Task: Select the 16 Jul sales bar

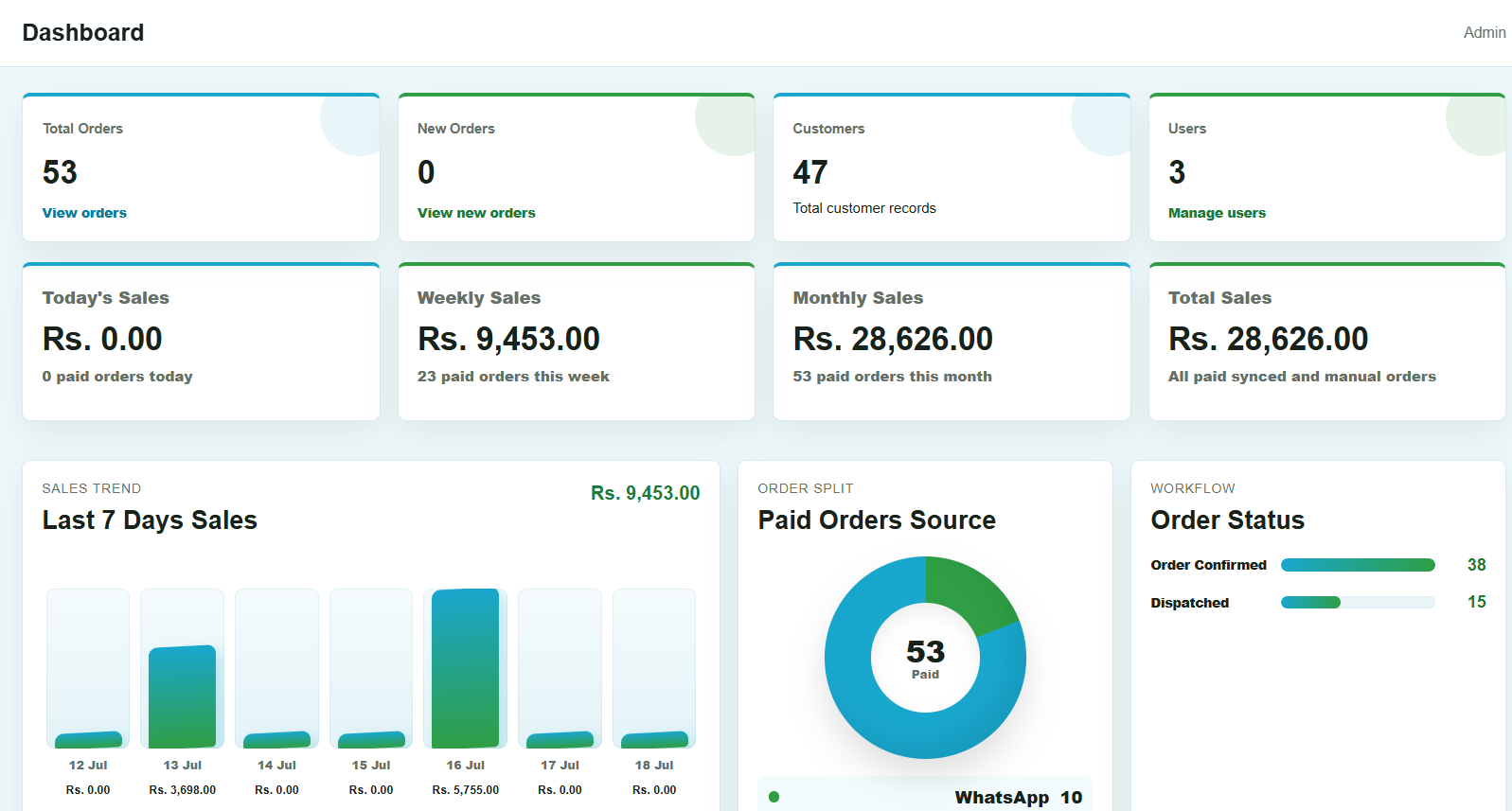Action: pos(466,668)
